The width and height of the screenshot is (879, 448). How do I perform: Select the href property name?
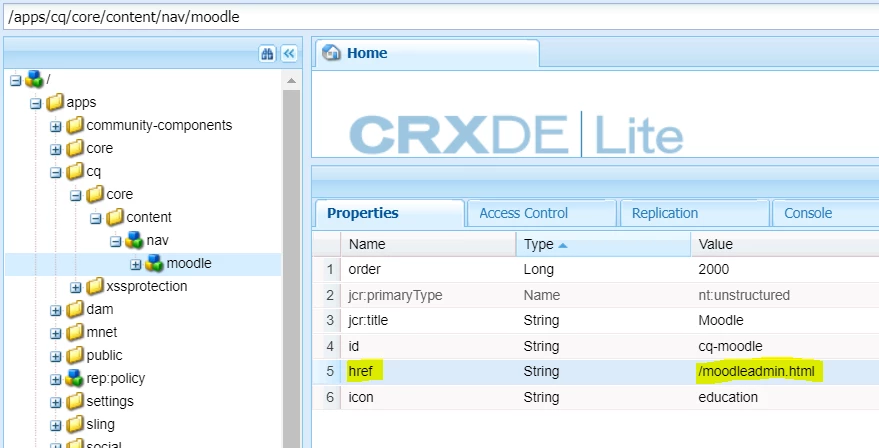pos(360,371)
